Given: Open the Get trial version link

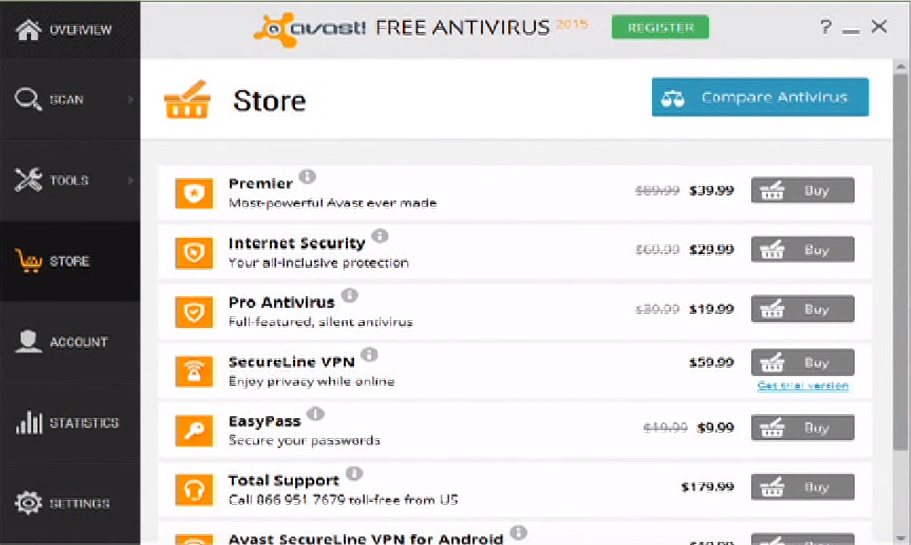Looking at the screenshot, I should pyautogui.click(x=803, y=386).
